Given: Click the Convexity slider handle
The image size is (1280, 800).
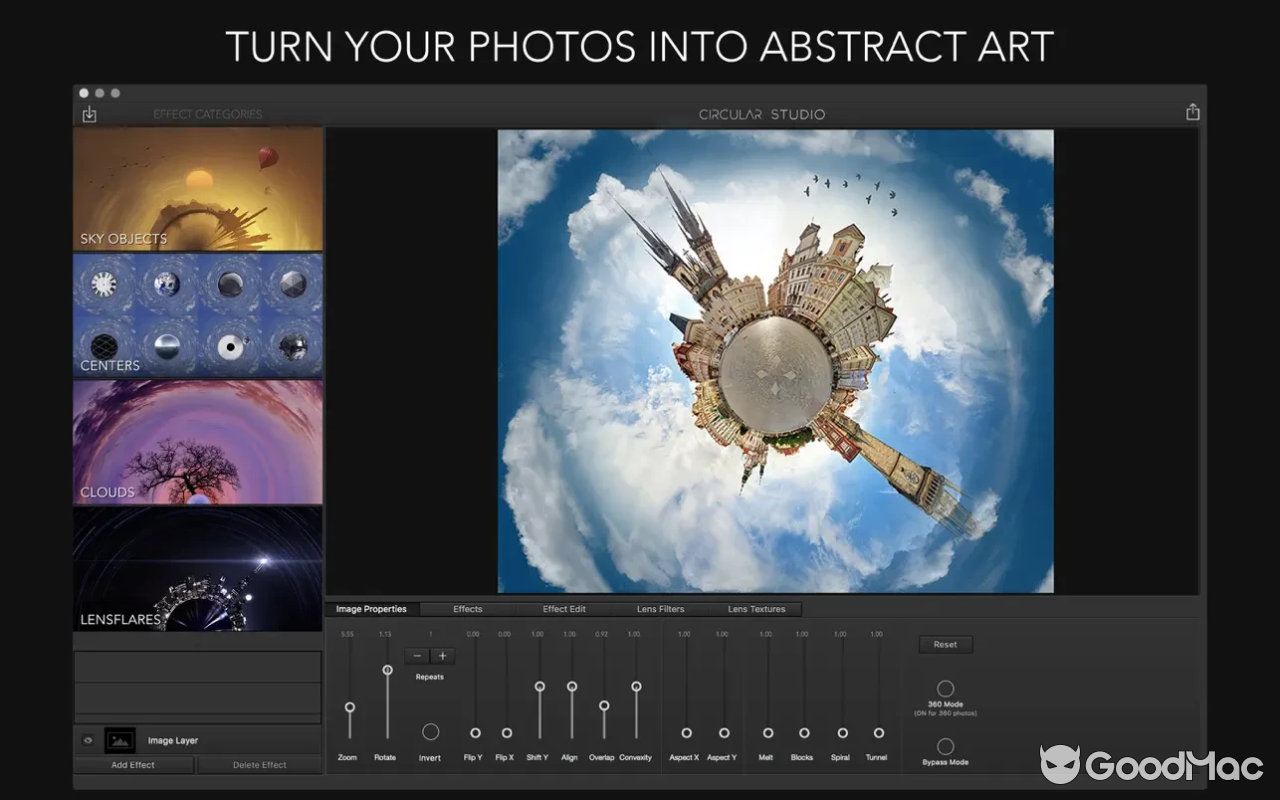Looking at the screenshot, I should 636,687.
